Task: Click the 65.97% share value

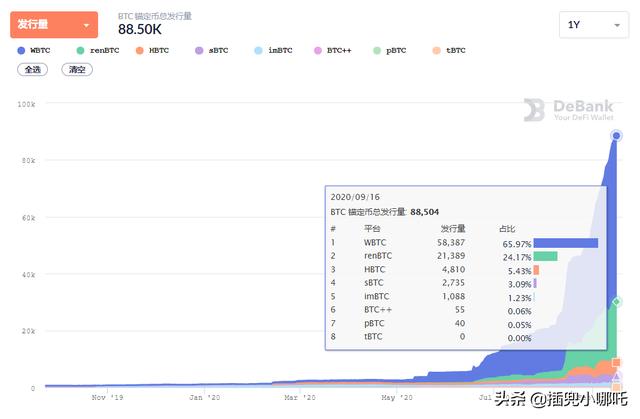Action: [517, 244]
